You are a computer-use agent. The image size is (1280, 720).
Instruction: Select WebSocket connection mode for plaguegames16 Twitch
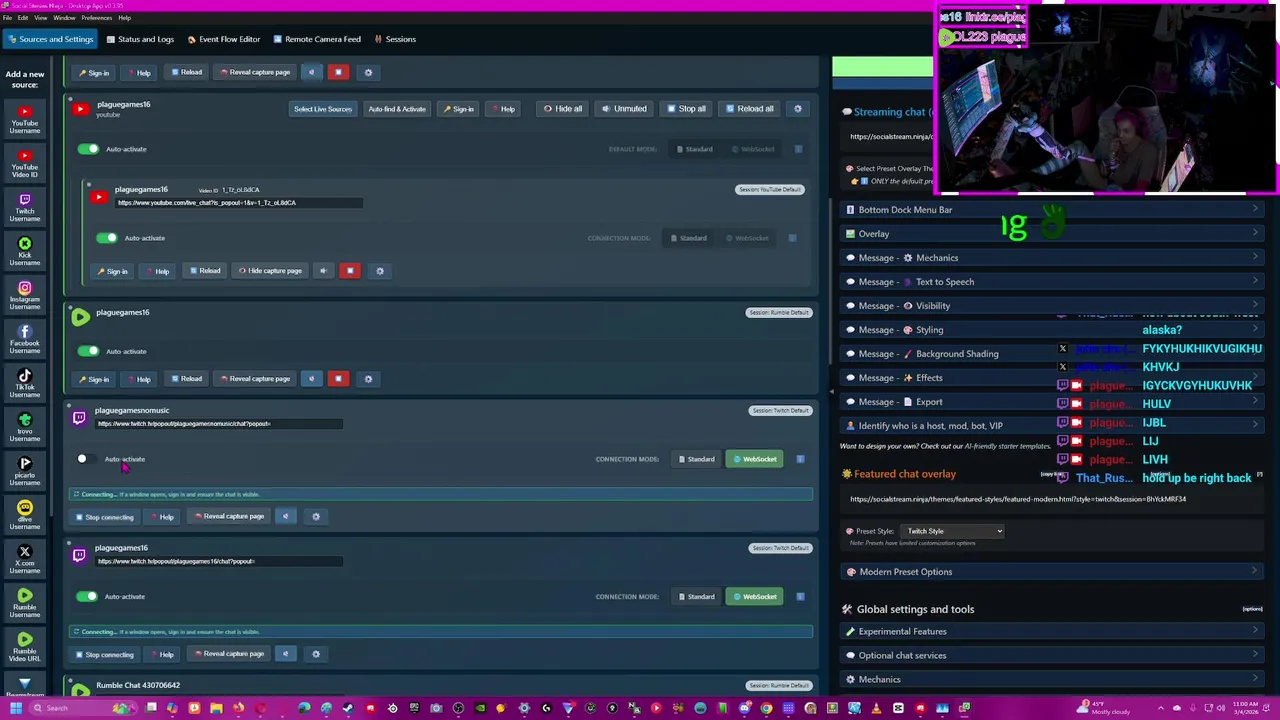[754, 597]
